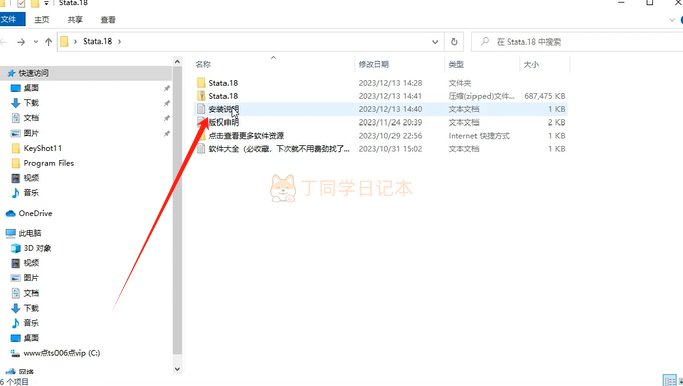683x386 pixels.
Task: Click the Internet 快捷方式 type cell
Action: point(479,135)
